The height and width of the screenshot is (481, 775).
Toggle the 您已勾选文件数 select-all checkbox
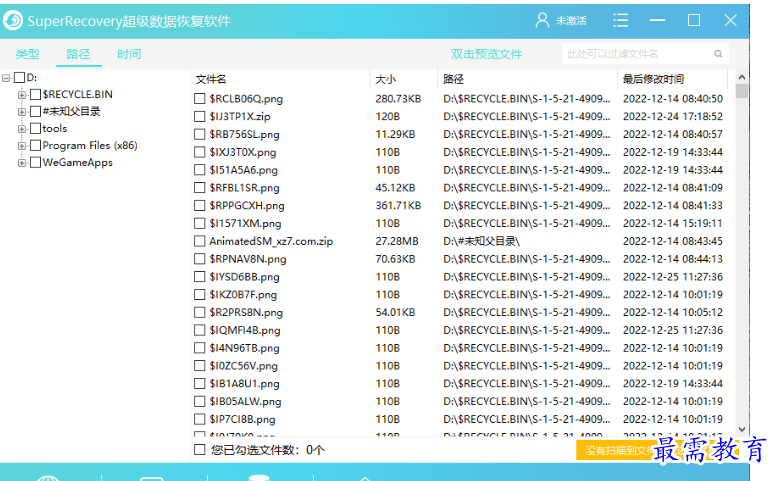point(200,450)
